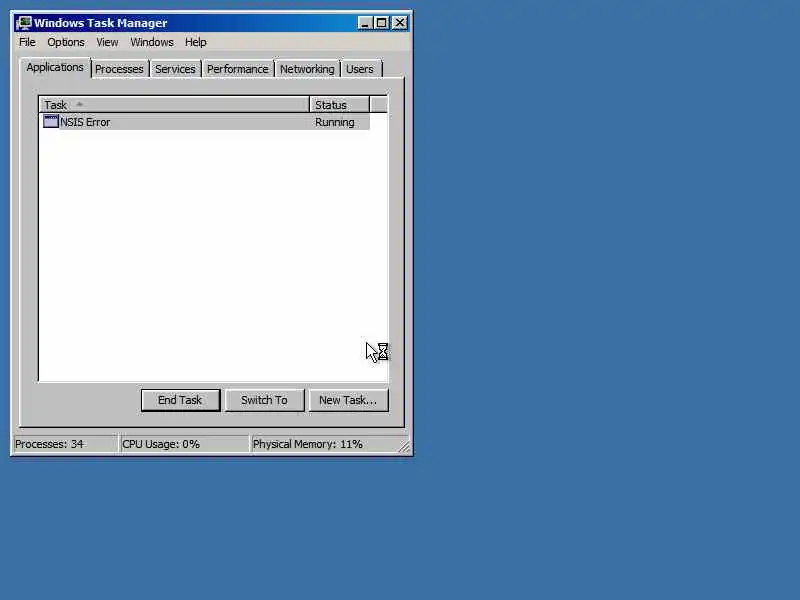
Task: Switch to the Processes tab
Action: tap(119, 69)
